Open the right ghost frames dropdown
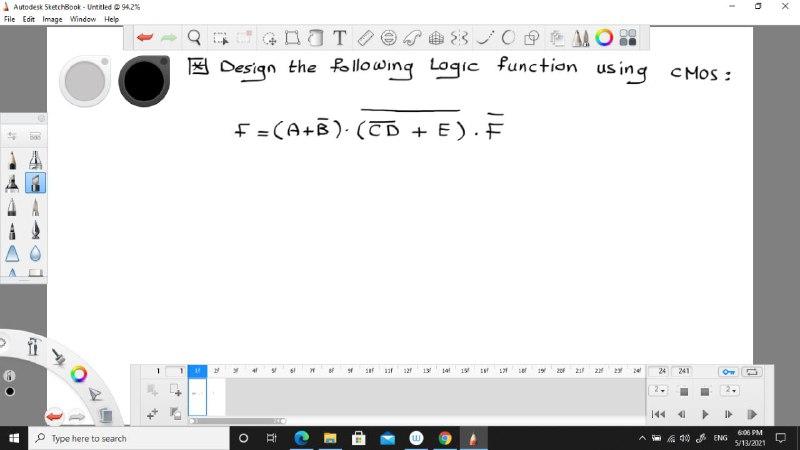800x450 pixels. (x=729, y=391)
